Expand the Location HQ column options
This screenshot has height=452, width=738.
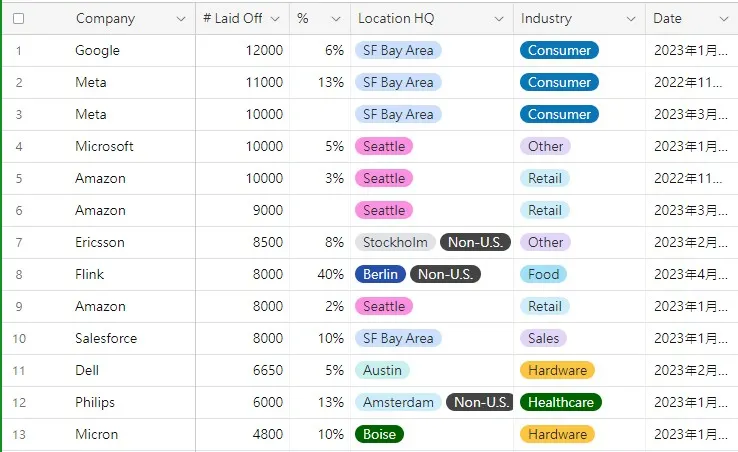(498, 19)
